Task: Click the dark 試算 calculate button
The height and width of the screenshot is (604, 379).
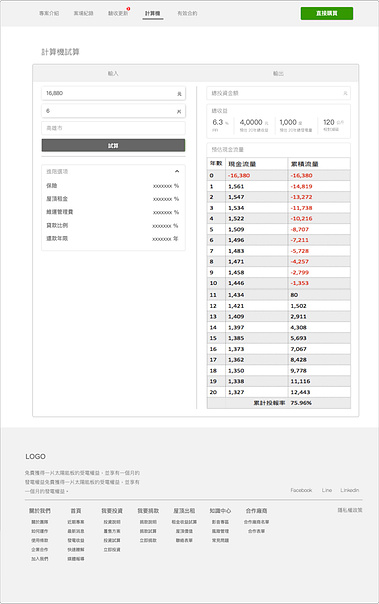Action: (113, 146)
